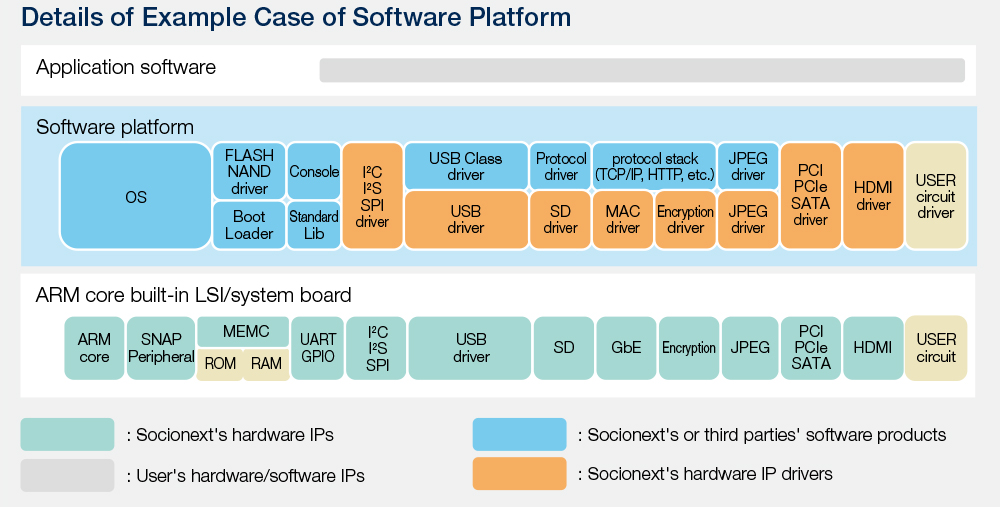Click the teal I²C I²S SPI hardware block
Viewport: 1000px width, 507px height.
376,348
